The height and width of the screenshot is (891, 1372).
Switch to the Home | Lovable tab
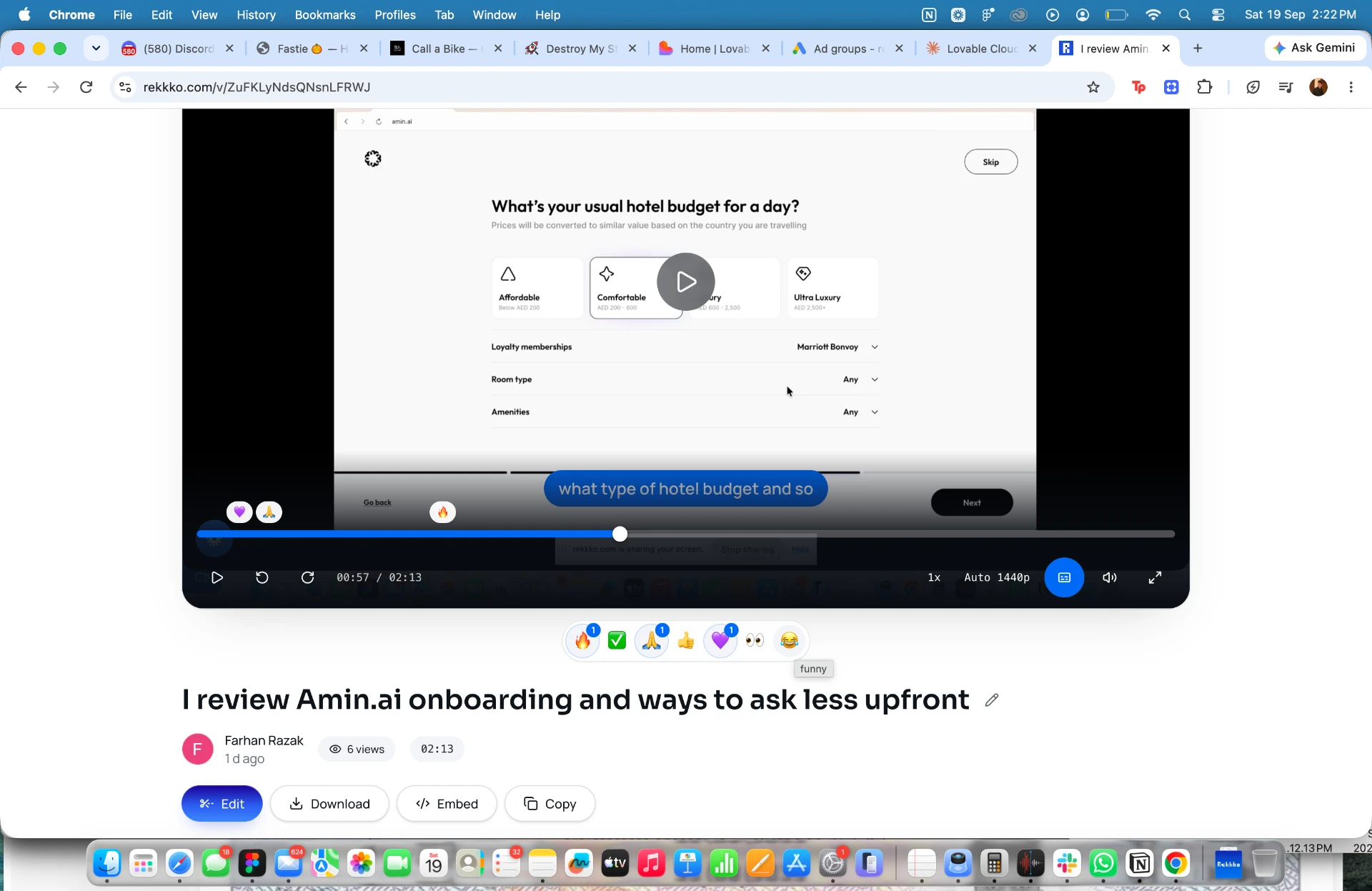pos(715,49)
